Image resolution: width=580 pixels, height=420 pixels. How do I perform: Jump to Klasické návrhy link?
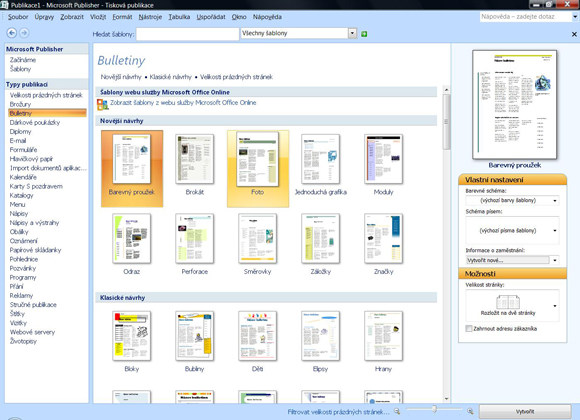point(171,77)
